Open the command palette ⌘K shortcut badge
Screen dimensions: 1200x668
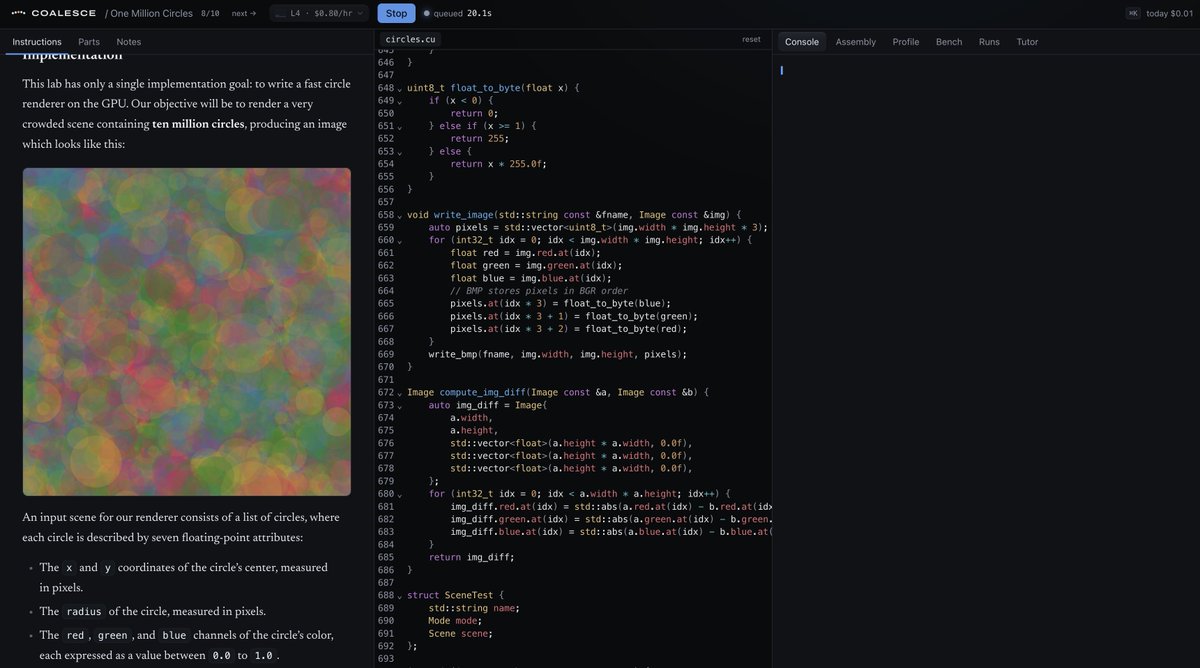point(1133,13)
